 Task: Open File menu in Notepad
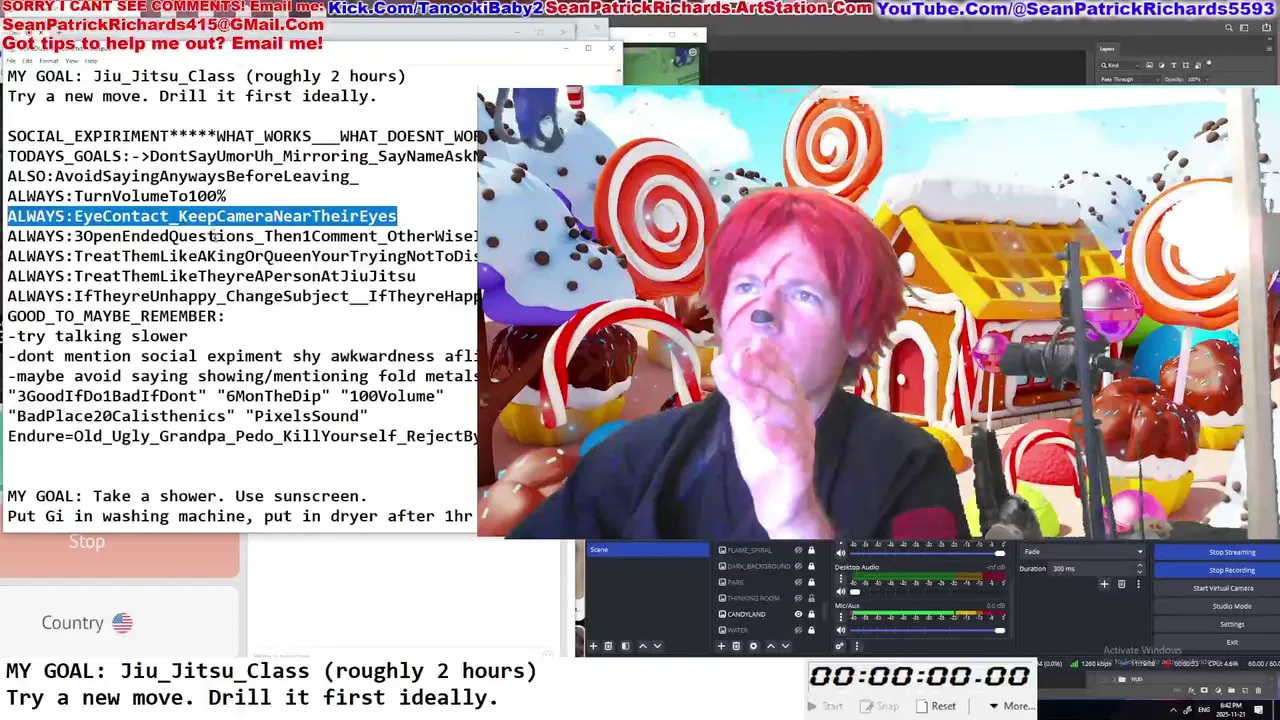point(11,61)
